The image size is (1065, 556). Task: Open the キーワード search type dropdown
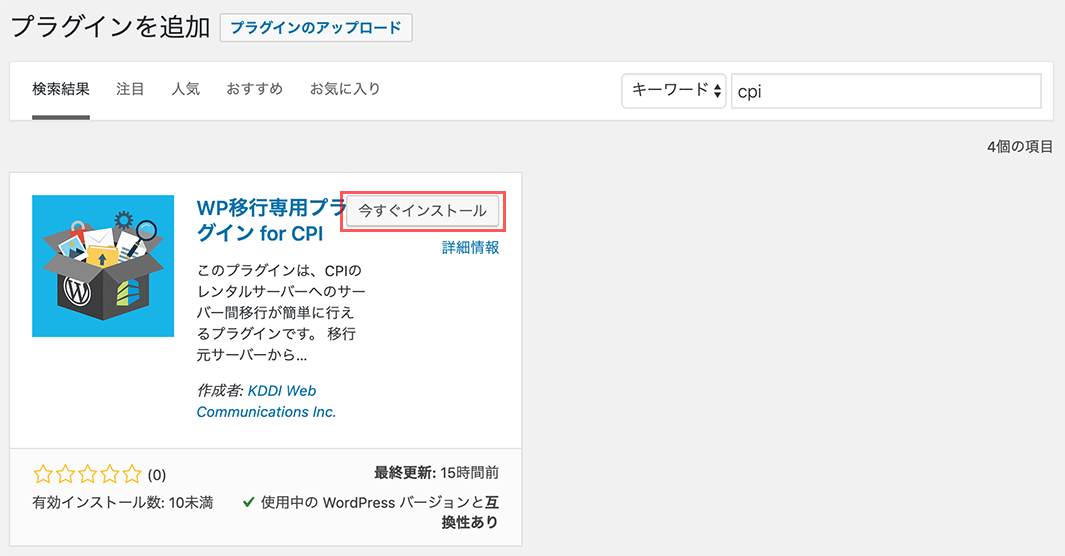[x=673, y=90]
